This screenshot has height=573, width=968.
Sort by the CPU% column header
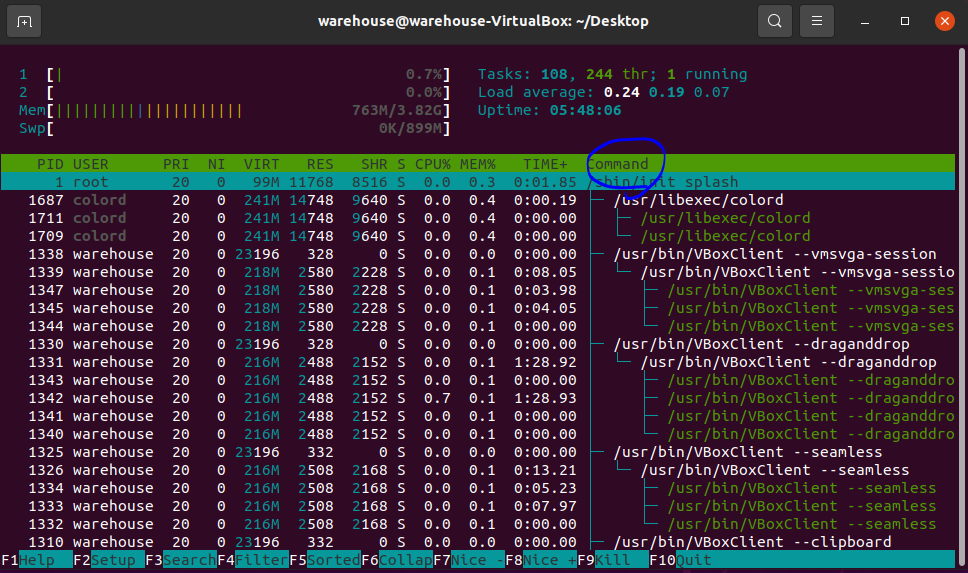[x=433, y=164]
